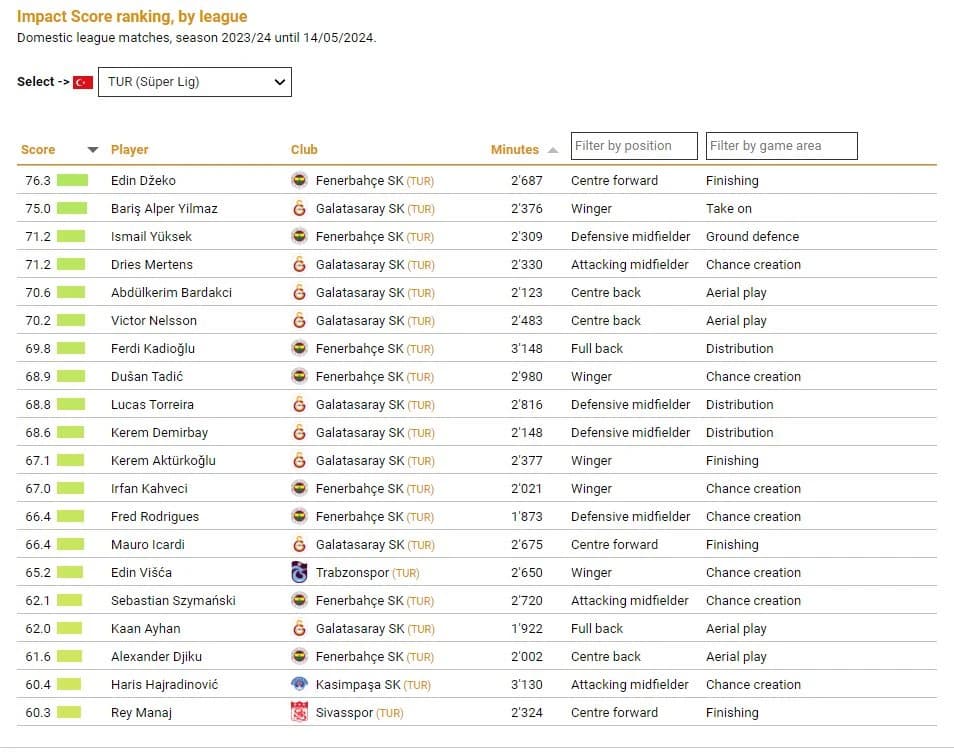Click Fenerbahçe crest in Ferdi Kadioğlu row
954x754 pixels.
(299, 349)
